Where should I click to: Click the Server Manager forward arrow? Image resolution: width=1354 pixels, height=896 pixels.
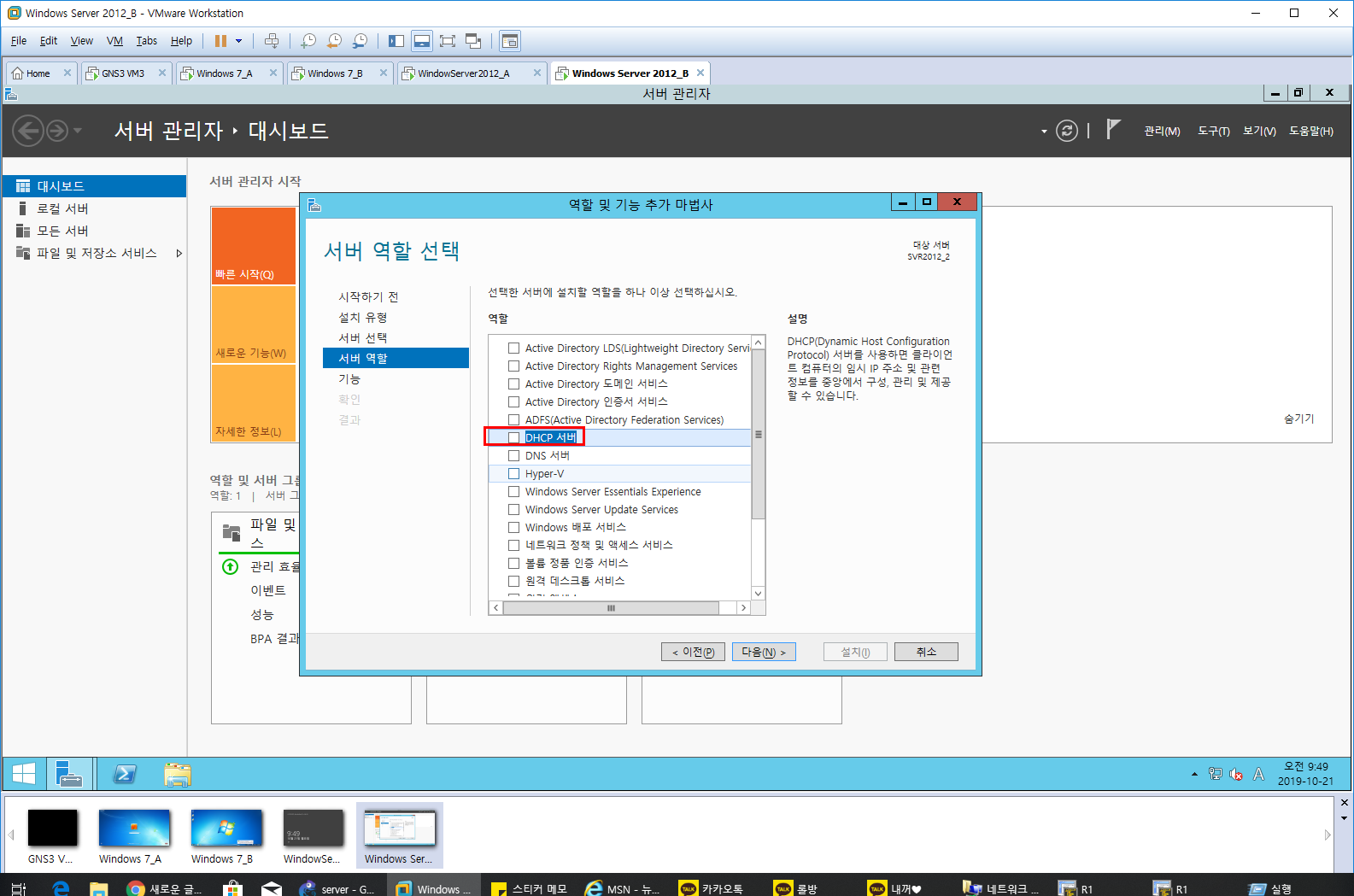pyautogui.click(x=57, y=131)
